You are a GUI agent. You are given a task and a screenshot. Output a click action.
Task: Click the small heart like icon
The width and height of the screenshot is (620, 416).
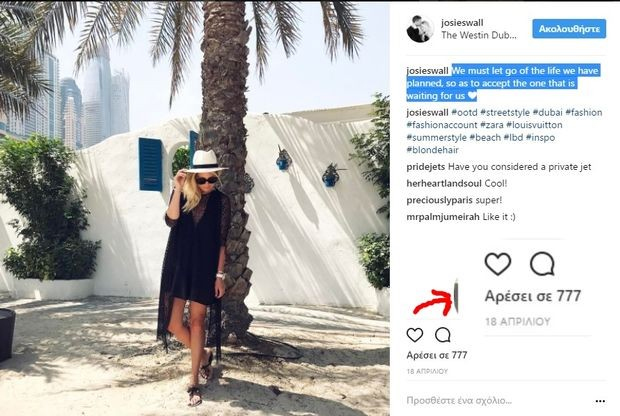pos(414,335)
